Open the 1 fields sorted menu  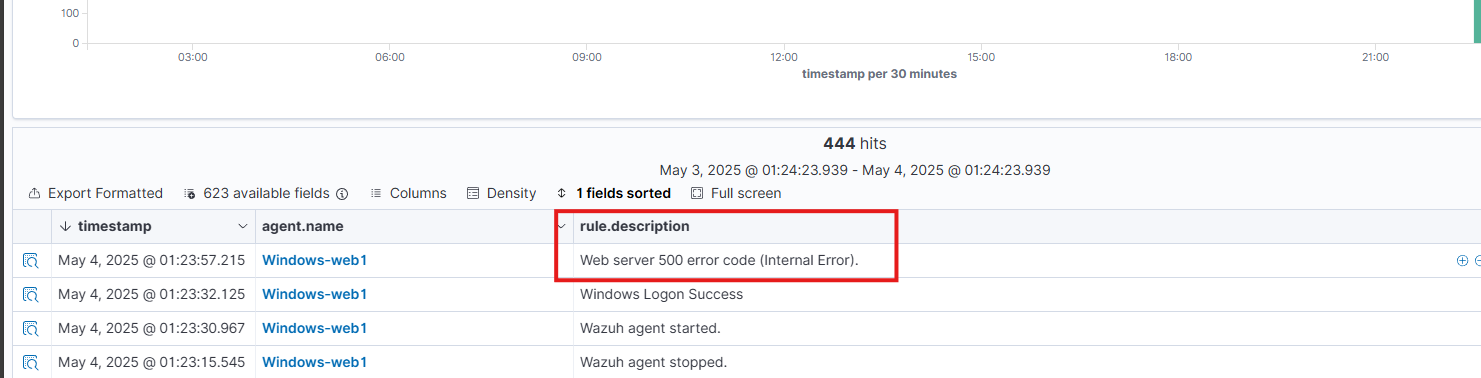614,193
